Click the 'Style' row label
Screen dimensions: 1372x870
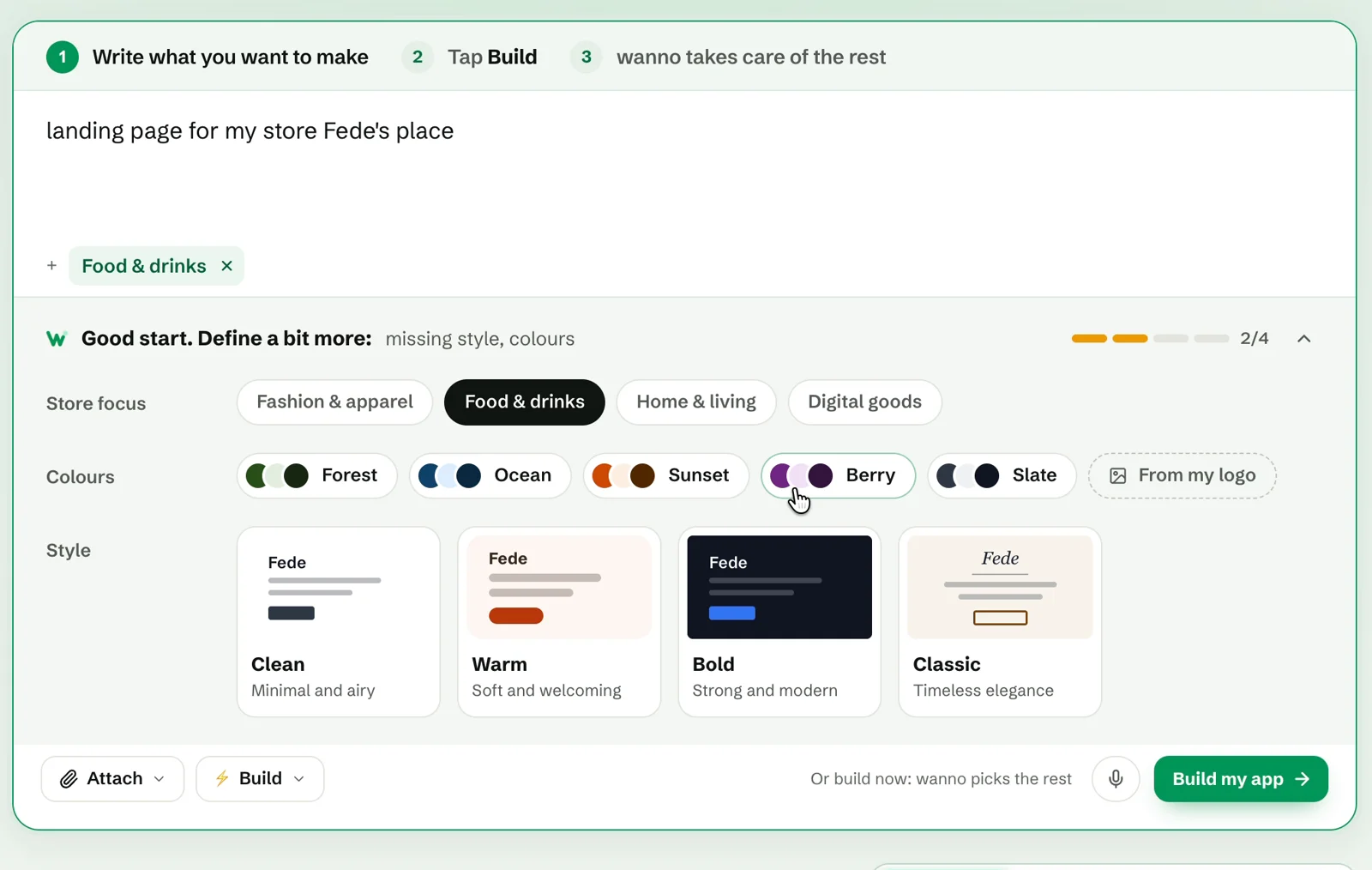tap(69, 551)
